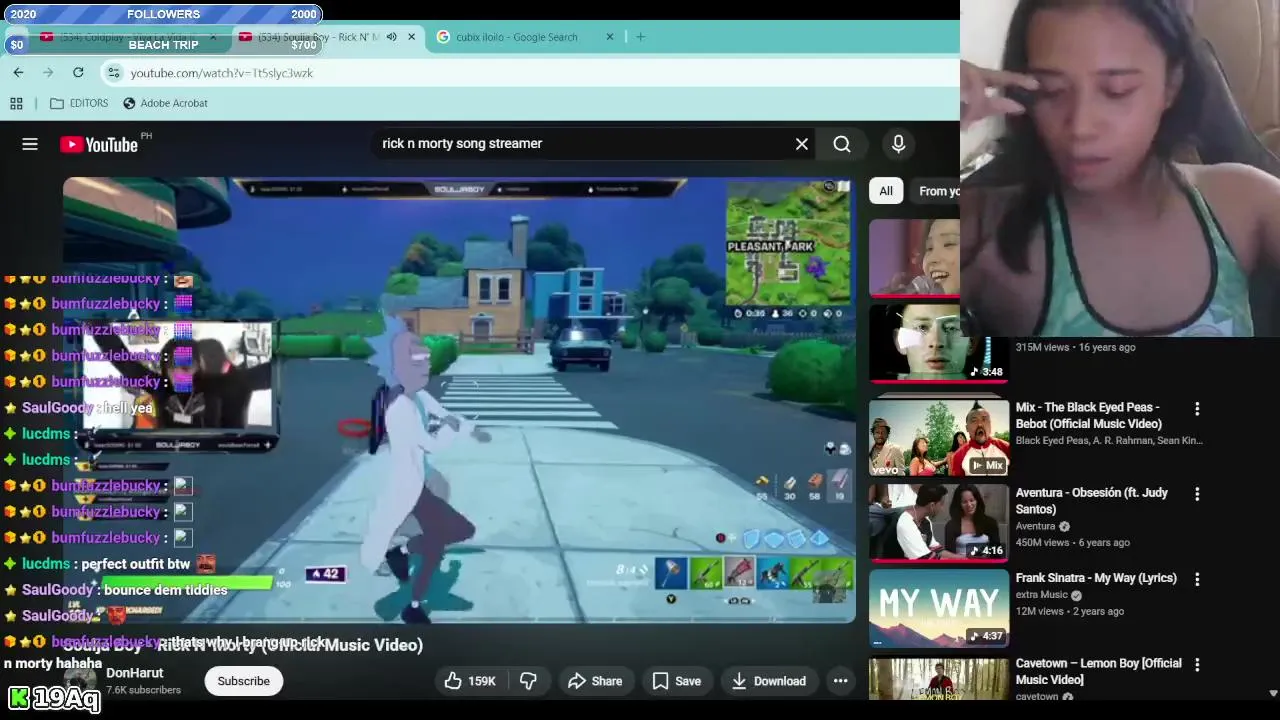
Task: Click the '12M views • 2 years ago' text
Action: (x=1069, y=611)
